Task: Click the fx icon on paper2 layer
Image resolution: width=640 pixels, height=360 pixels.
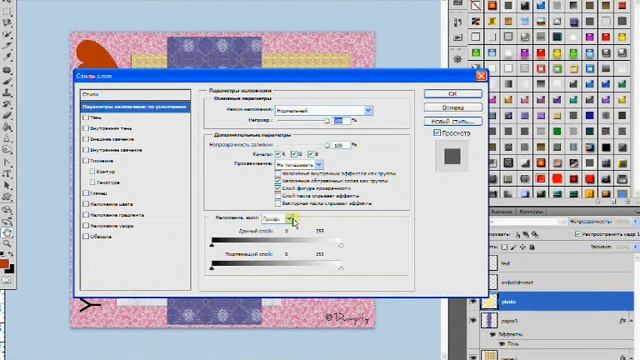Action: pyautogui.click(x=622, y=321)
